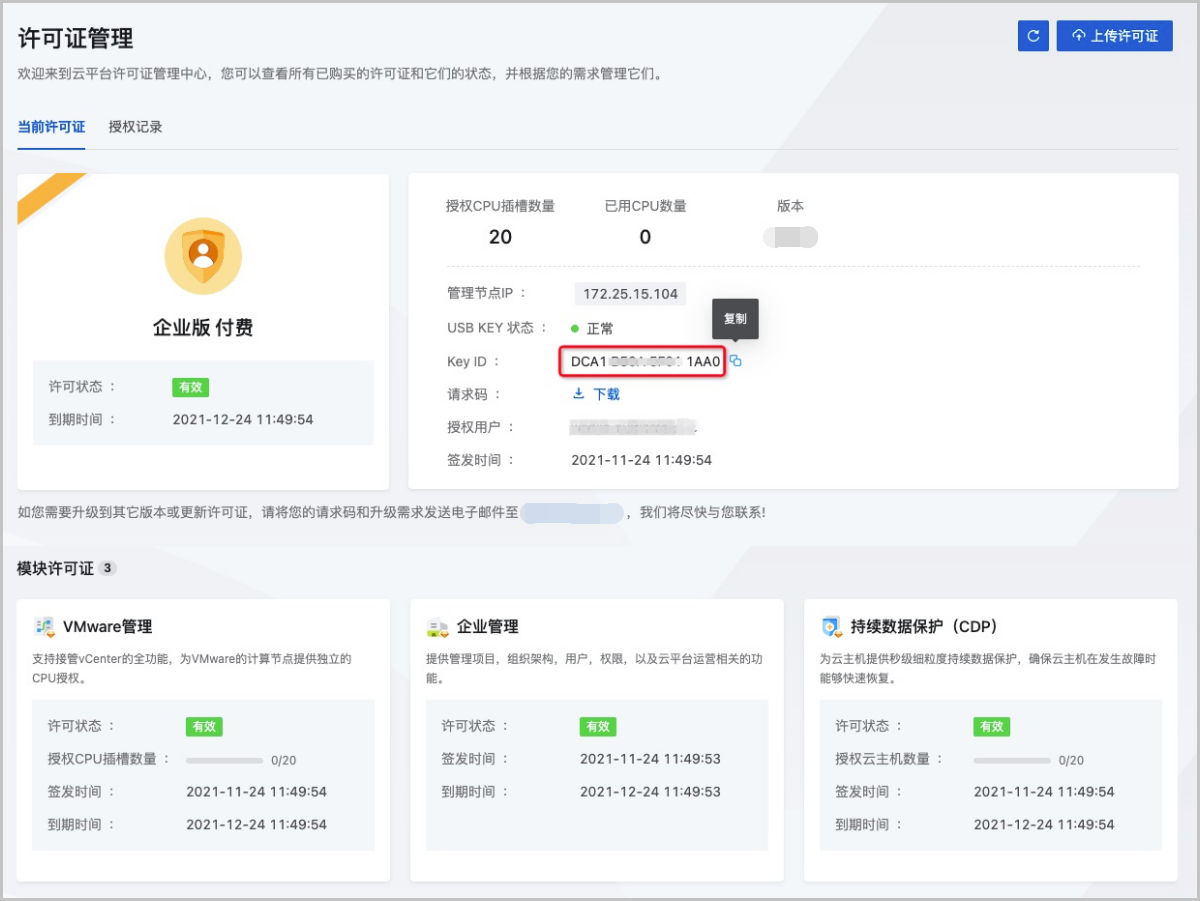Click the 管理节点IP value 172.25.15.104

tap(629, 293)
